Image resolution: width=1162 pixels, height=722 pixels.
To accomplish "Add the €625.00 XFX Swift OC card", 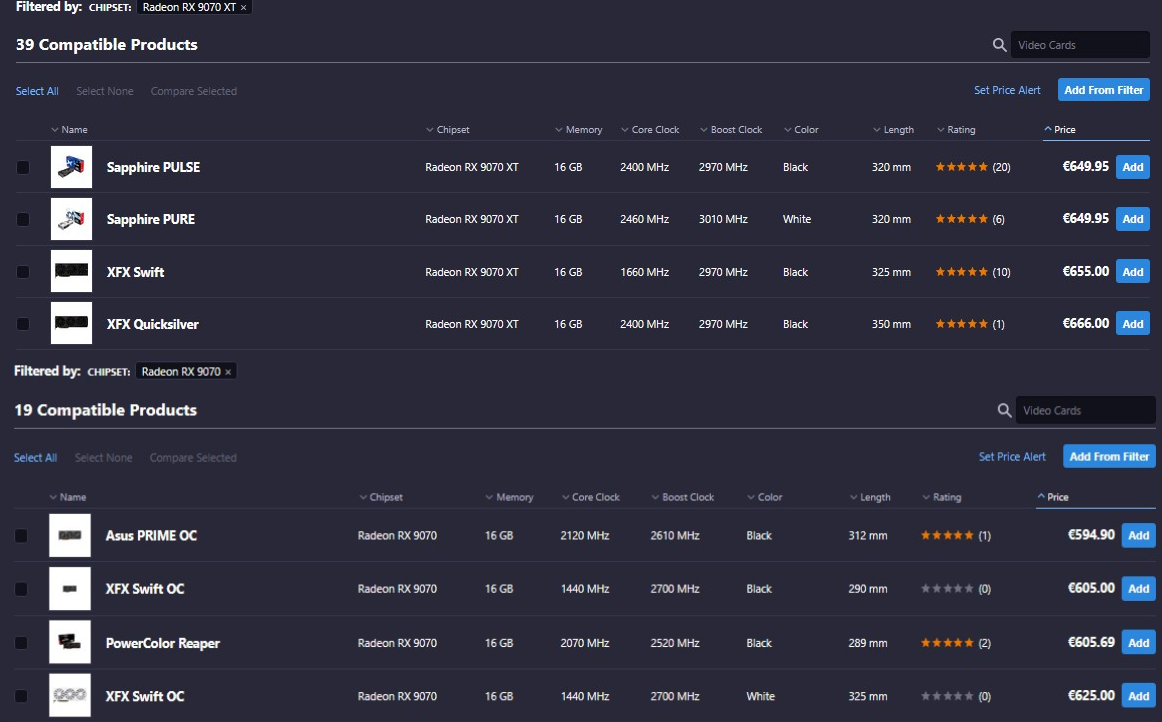I will click(1138, 696).
